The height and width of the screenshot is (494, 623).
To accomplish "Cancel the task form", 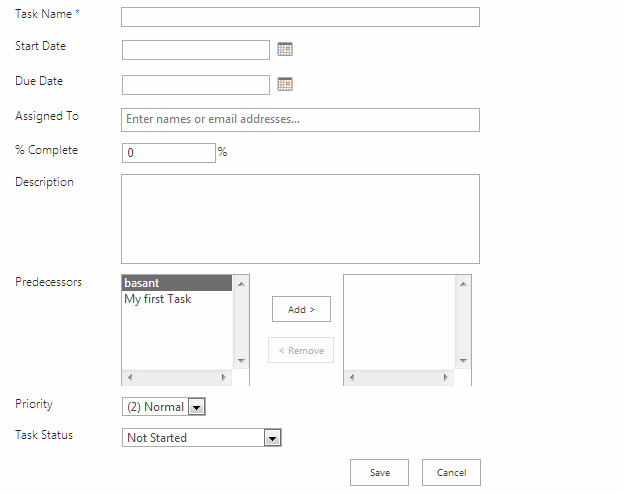I will click(x=451, y=473).
